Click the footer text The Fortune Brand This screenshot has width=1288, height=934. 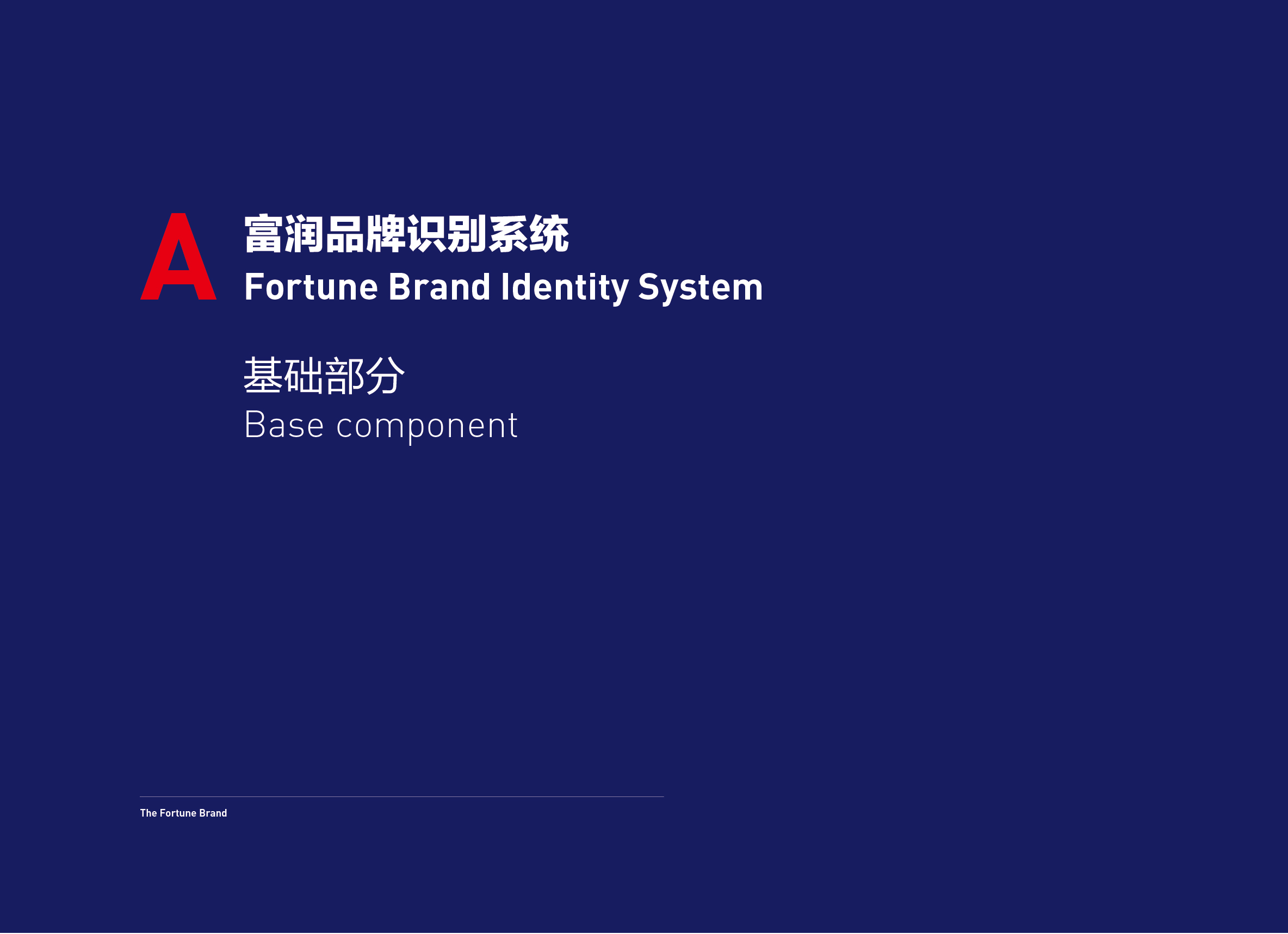(x=183, y=814)
